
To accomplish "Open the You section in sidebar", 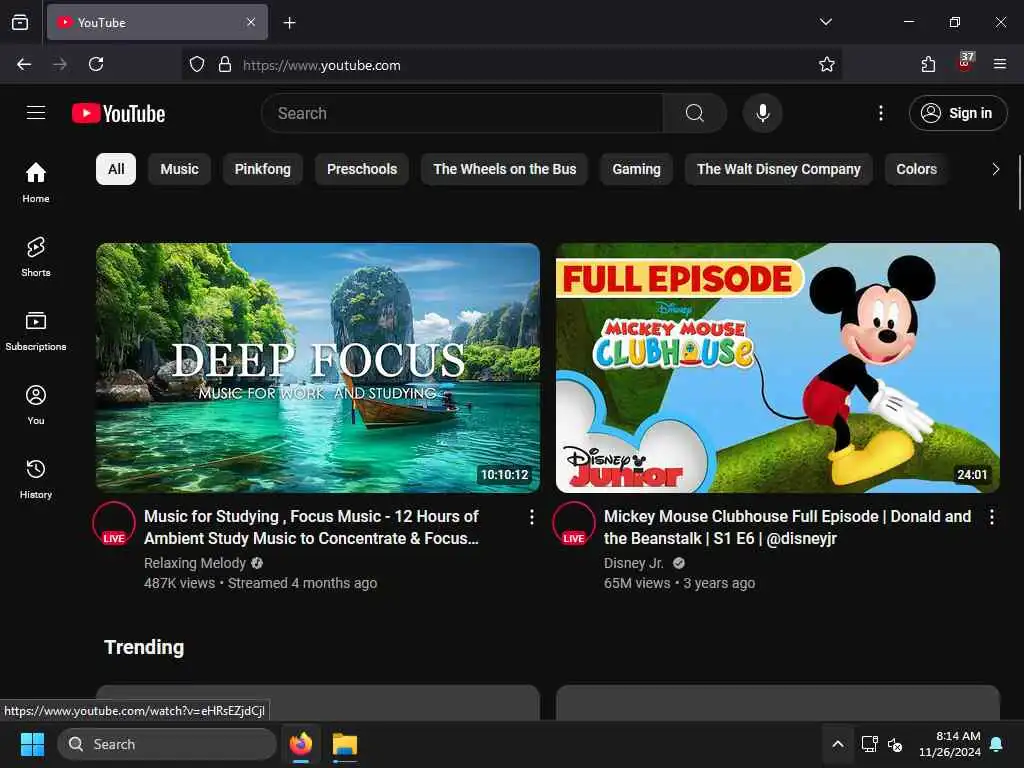I will [x=36, y=405].
